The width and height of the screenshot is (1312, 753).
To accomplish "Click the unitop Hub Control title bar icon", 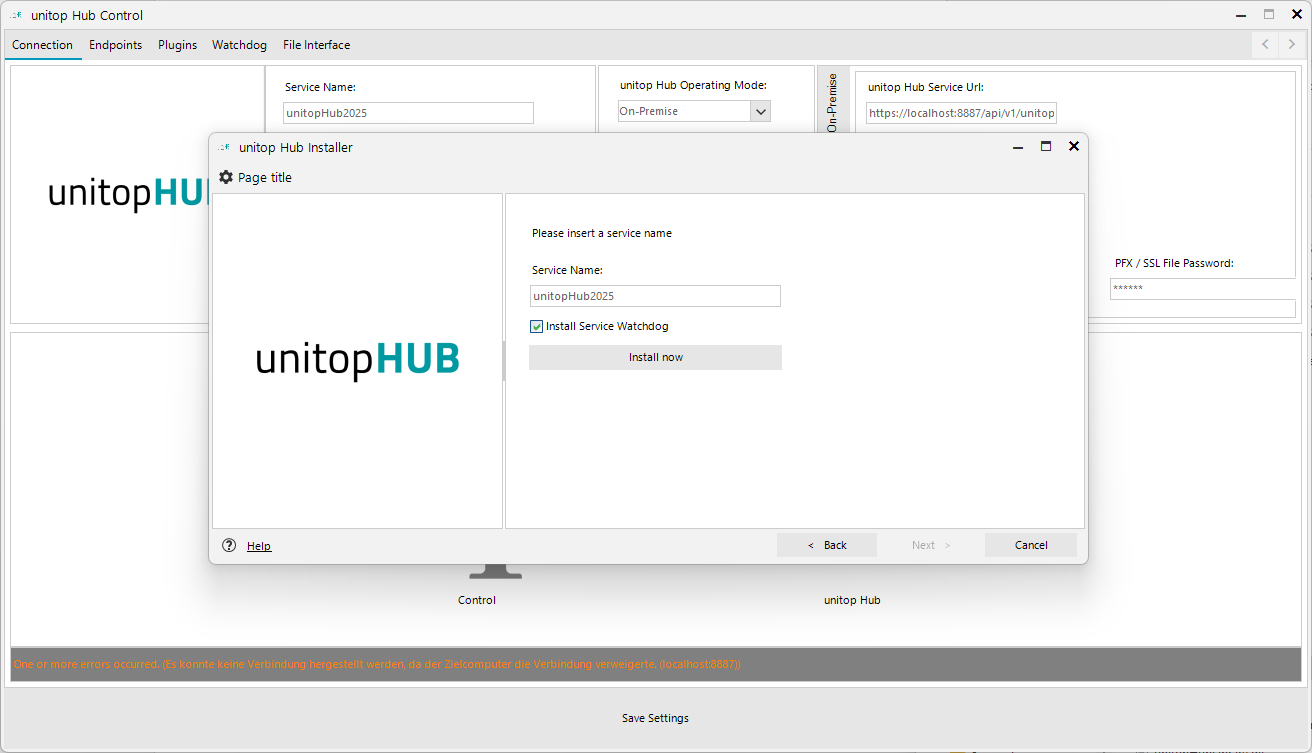I will click(14, 14).
